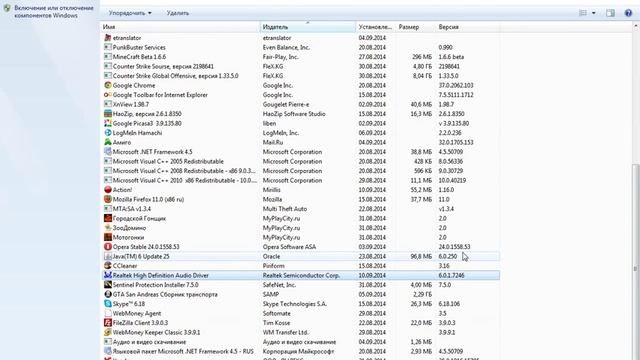Click the Google Picasa3 icon
Image resolution: width=640 pixels, height=360 pixels.
click(108, 123)
